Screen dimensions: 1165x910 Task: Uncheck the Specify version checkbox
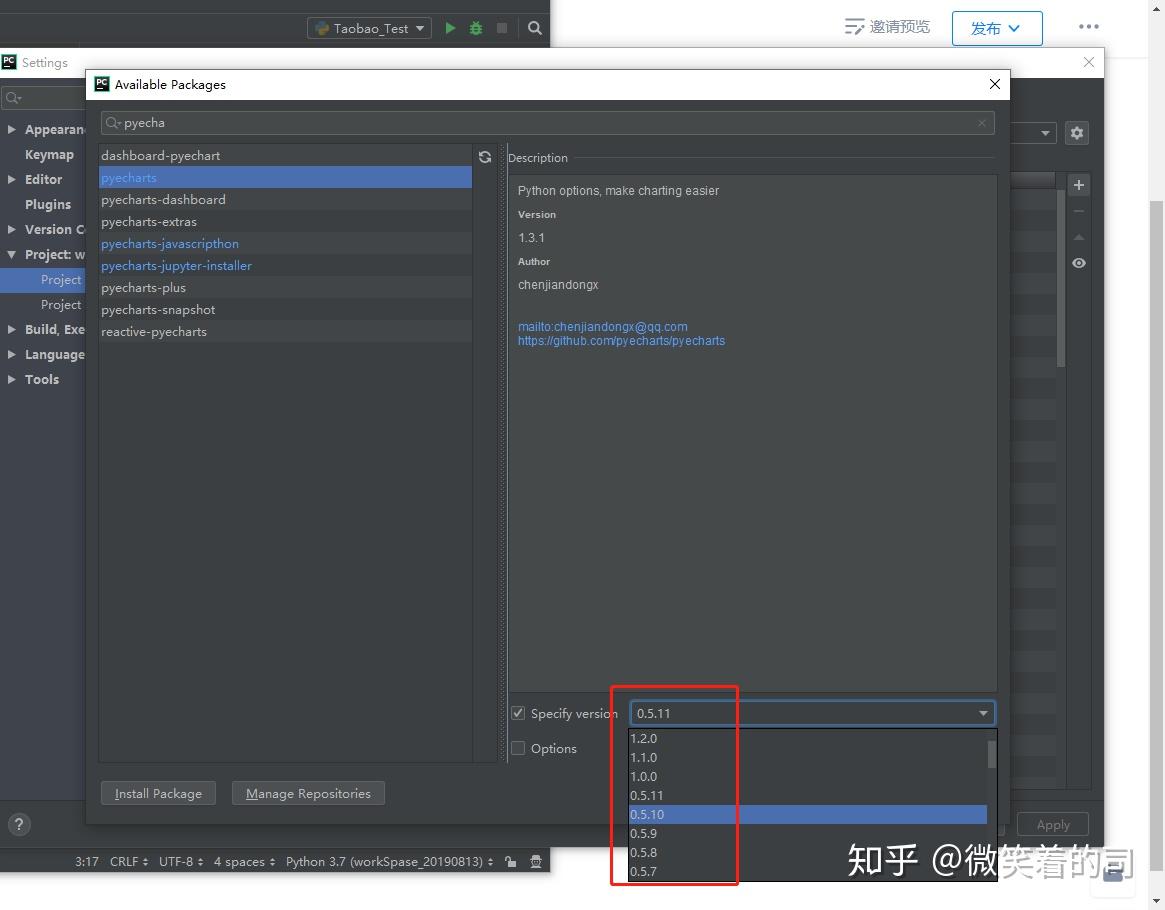[518, 713]
